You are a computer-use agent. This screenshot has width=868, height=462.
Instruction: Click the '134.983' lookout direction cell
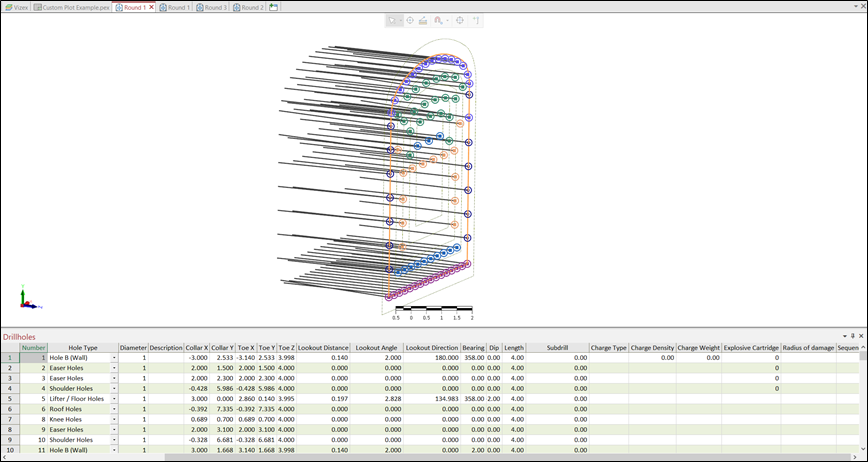432,398
